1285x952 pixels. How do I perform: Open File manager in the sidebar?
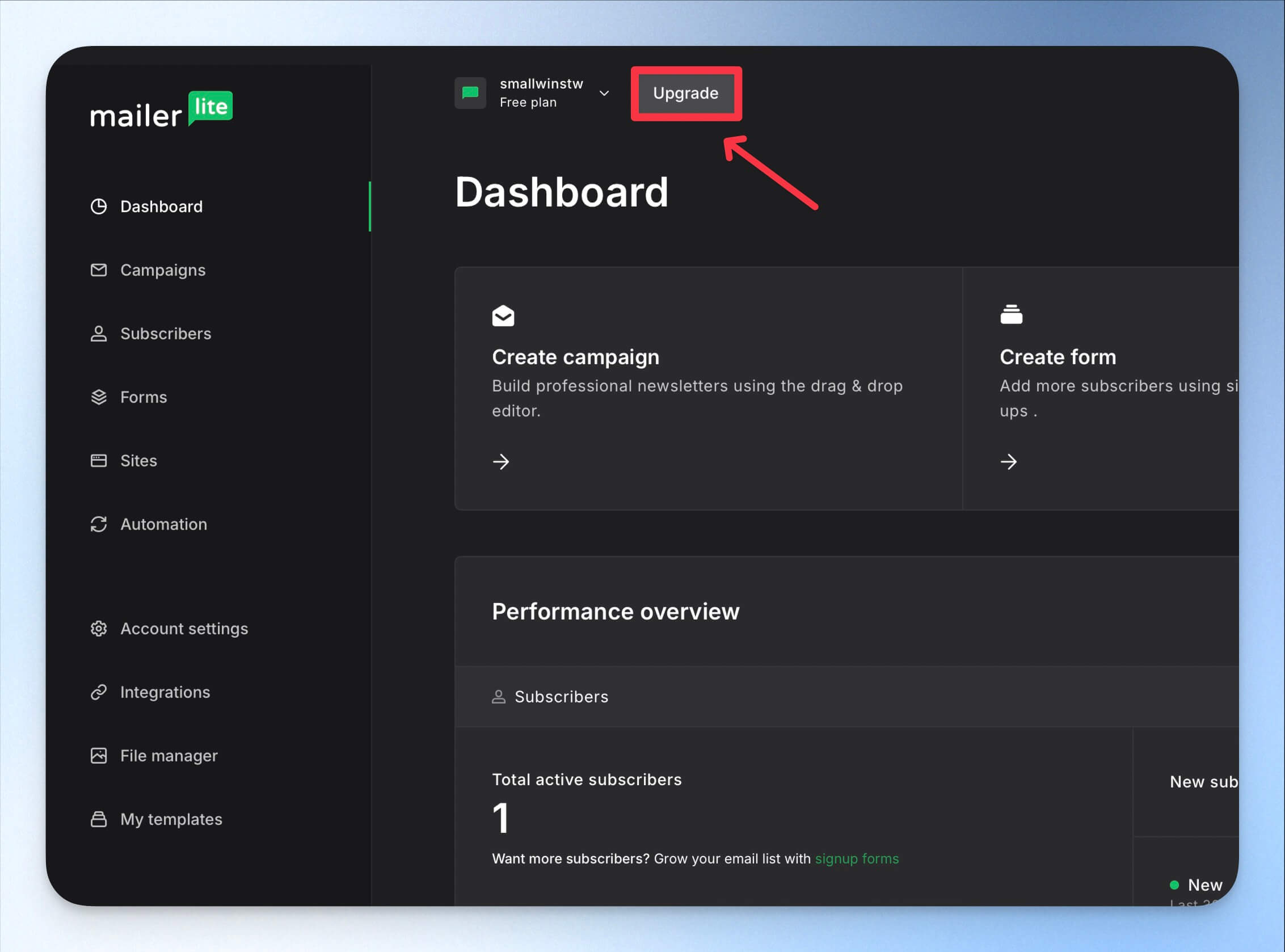point(169,756)
